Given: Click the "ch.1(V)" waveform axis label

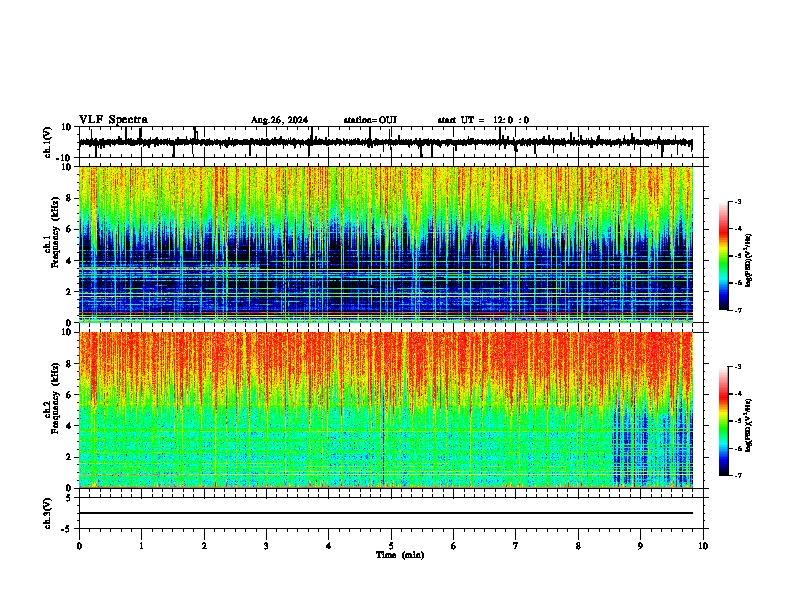Looking at the screenshot, I should pyautogui.click(x=48, y=142).
